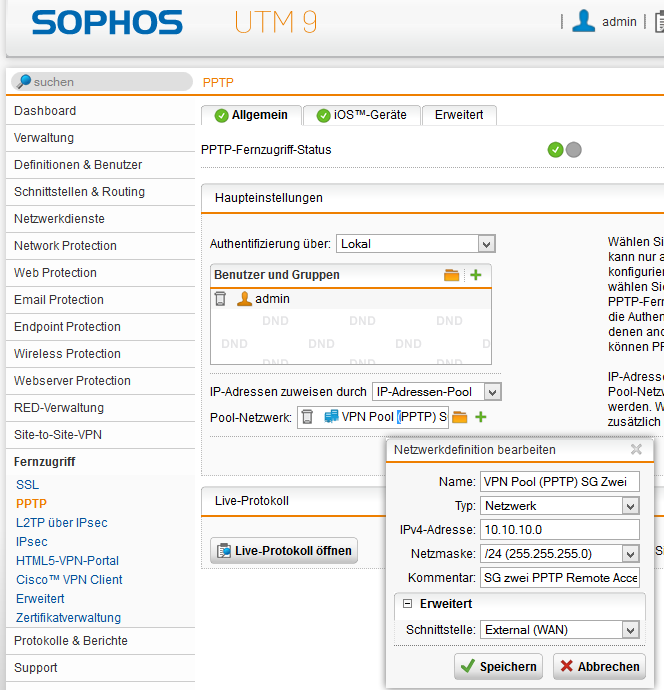Open the Schnittstelle dropdown
664x690 pixels.
click(x=559, y=630)
